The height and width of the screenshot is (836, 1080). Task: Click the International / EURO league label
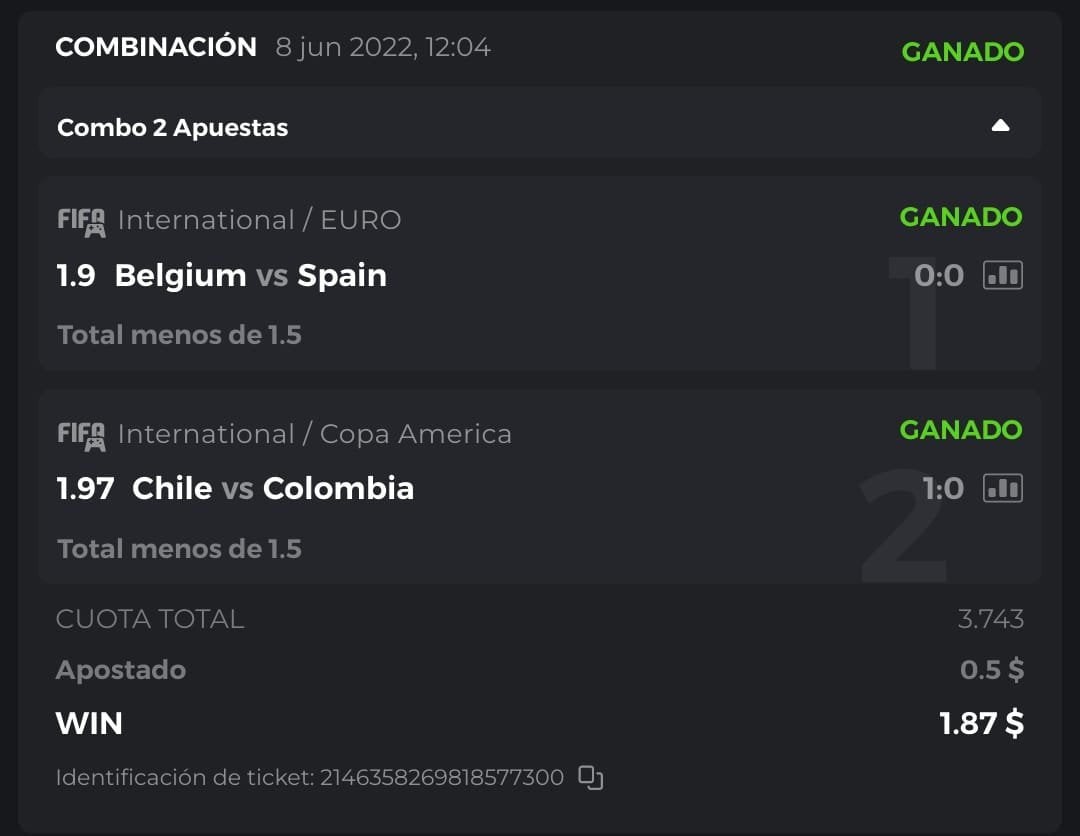pos(259,220)
